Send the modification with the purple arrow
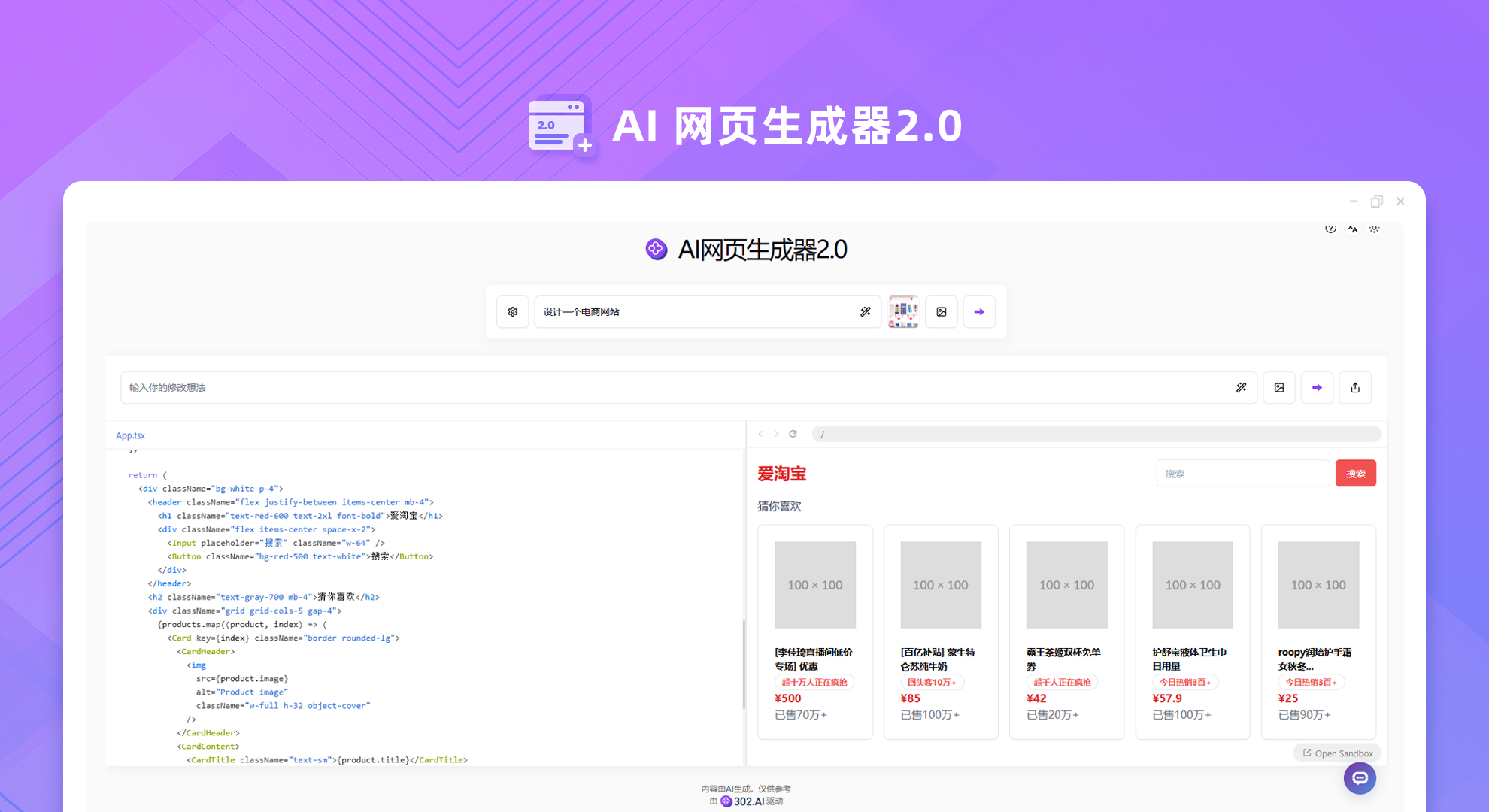This screenshot has width=1489, height=812. [1317, 388]
